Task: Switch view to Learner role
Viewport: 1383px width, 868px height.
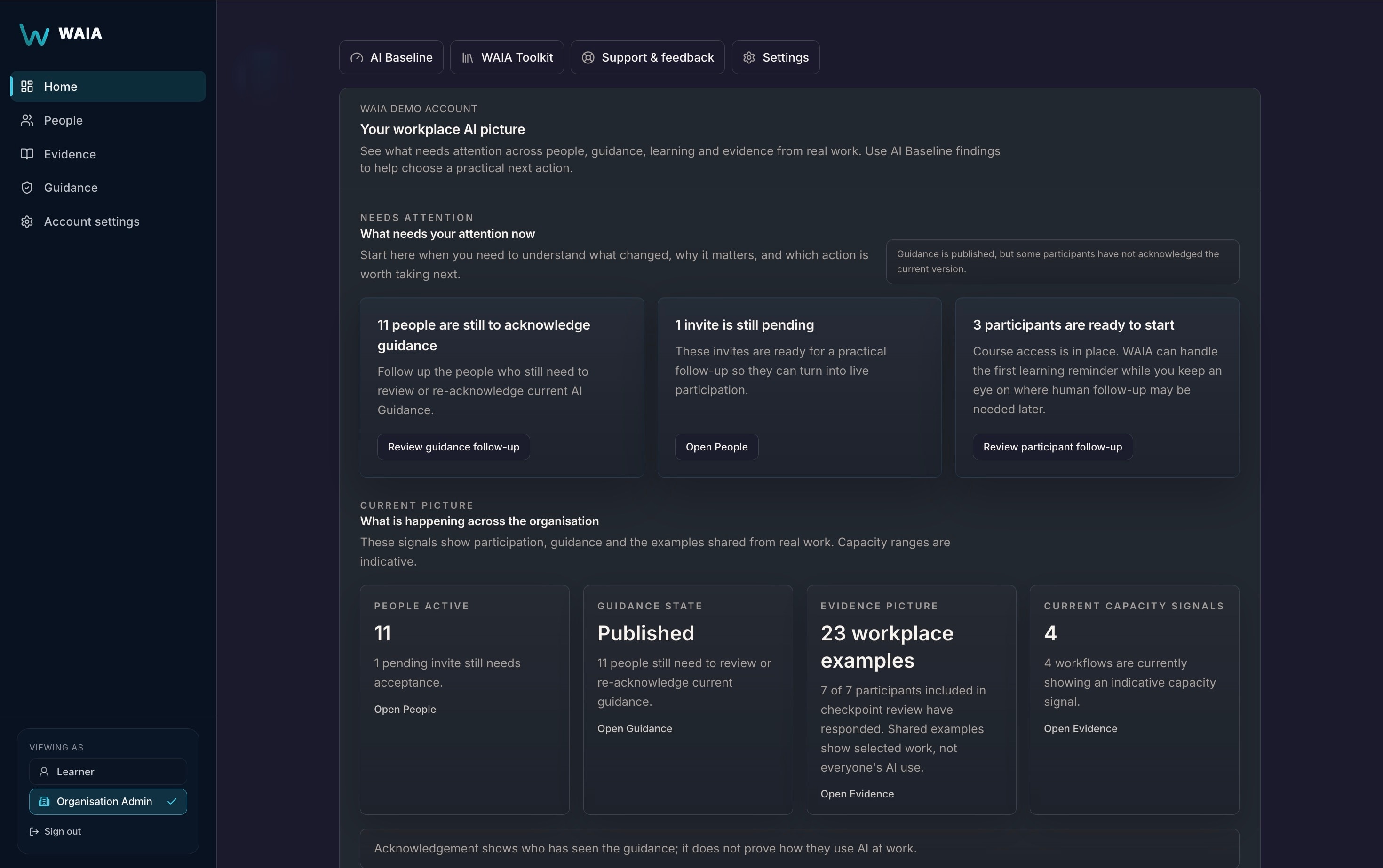Action: (x=108, y=772)
